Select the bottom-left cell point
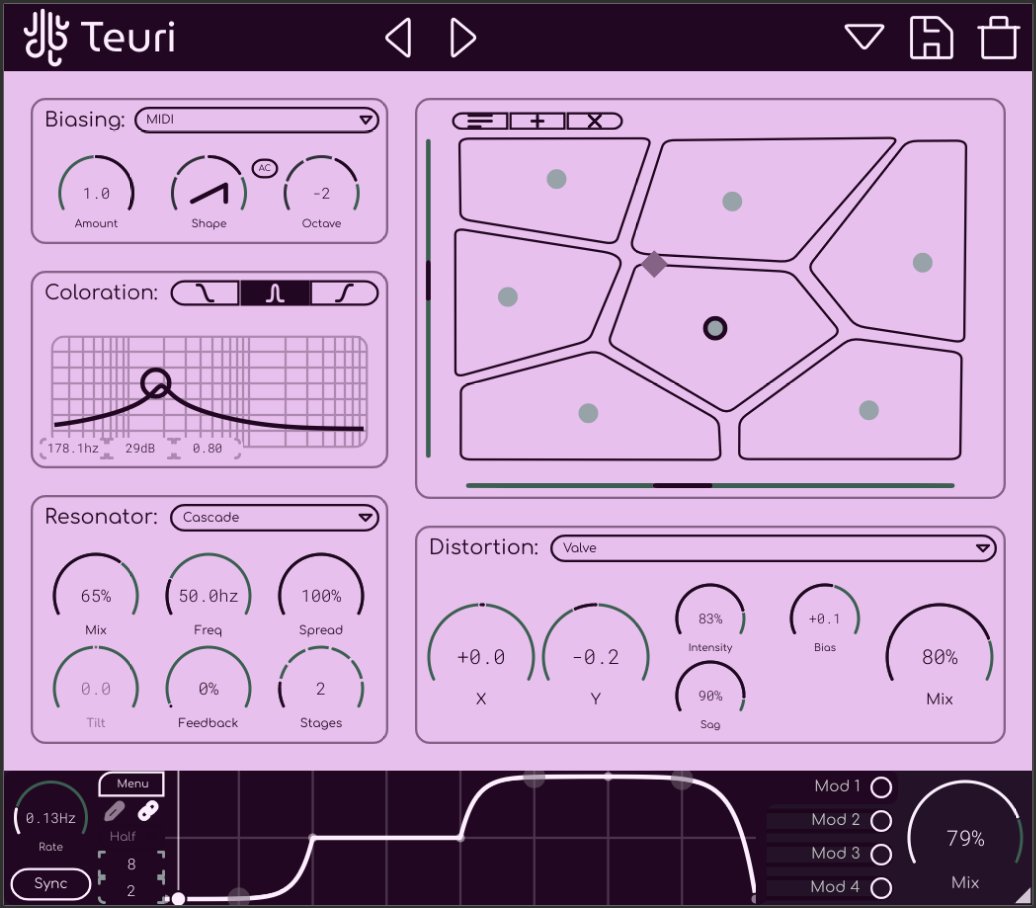This screenshot has height=908, width=1036. pyautogui.click(x=588, y=414)
